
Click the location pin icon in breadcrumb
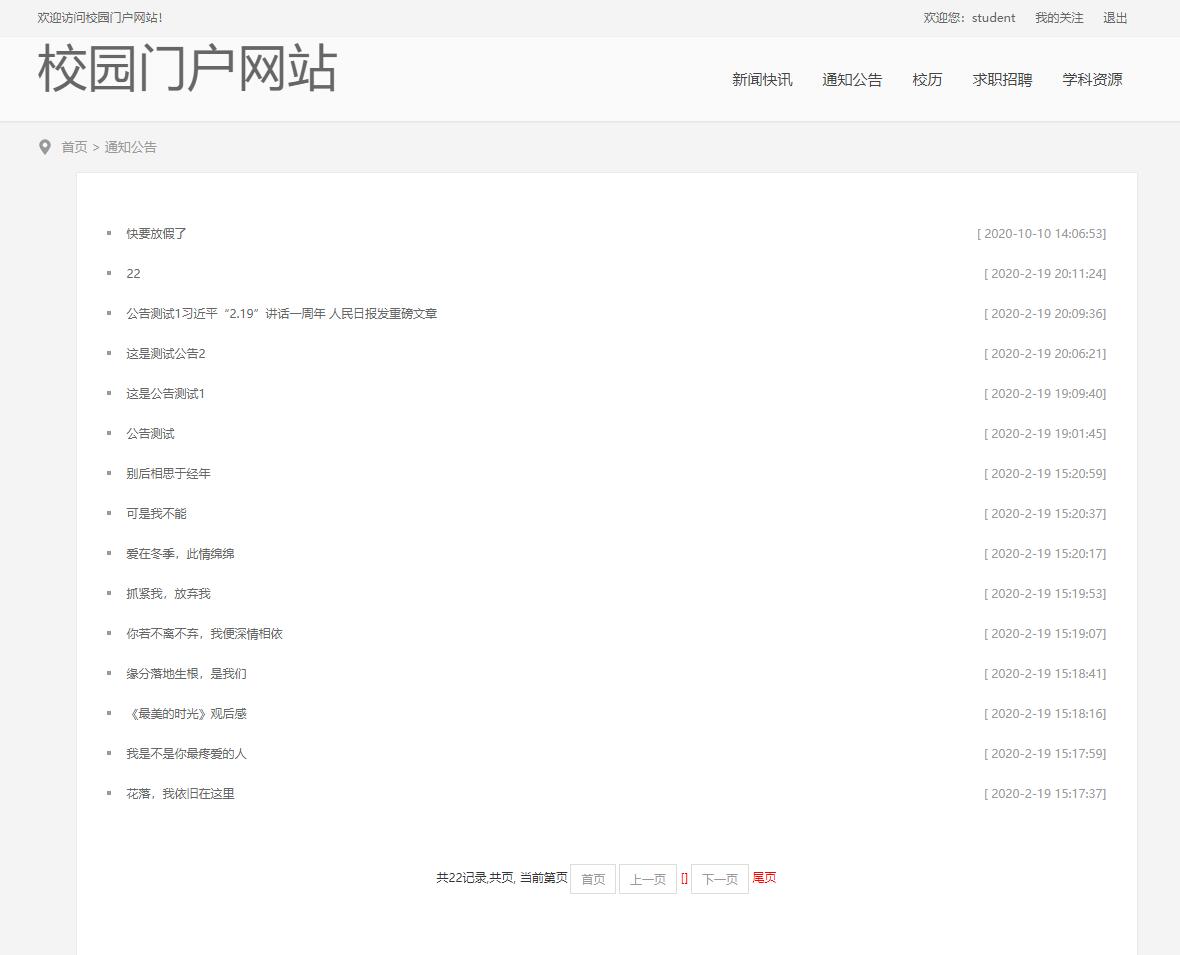point(43,146)
